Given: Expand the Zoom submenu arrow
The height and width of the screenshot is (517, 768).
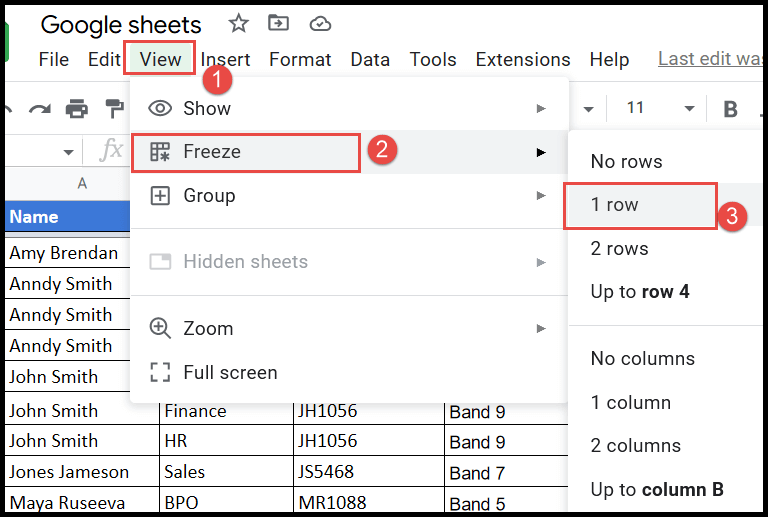Looking at the screenshot, I should coord(541,328).
